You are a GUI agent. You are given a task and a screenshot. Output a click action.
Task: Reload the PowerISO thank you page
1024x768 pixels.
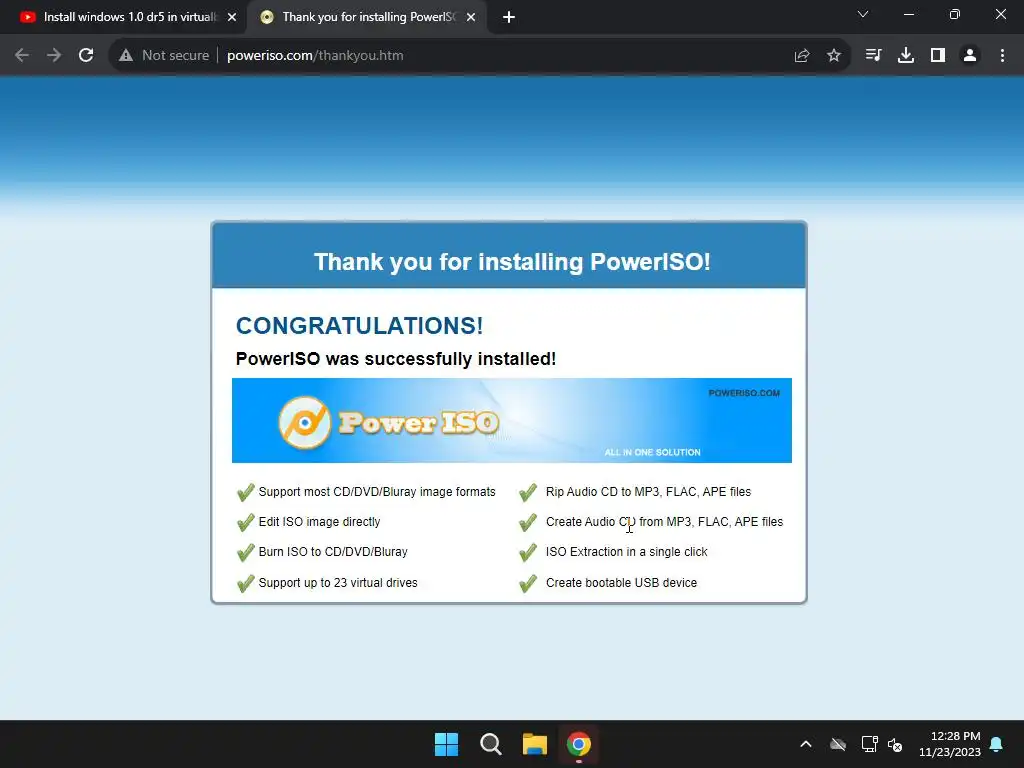(86, 56)
